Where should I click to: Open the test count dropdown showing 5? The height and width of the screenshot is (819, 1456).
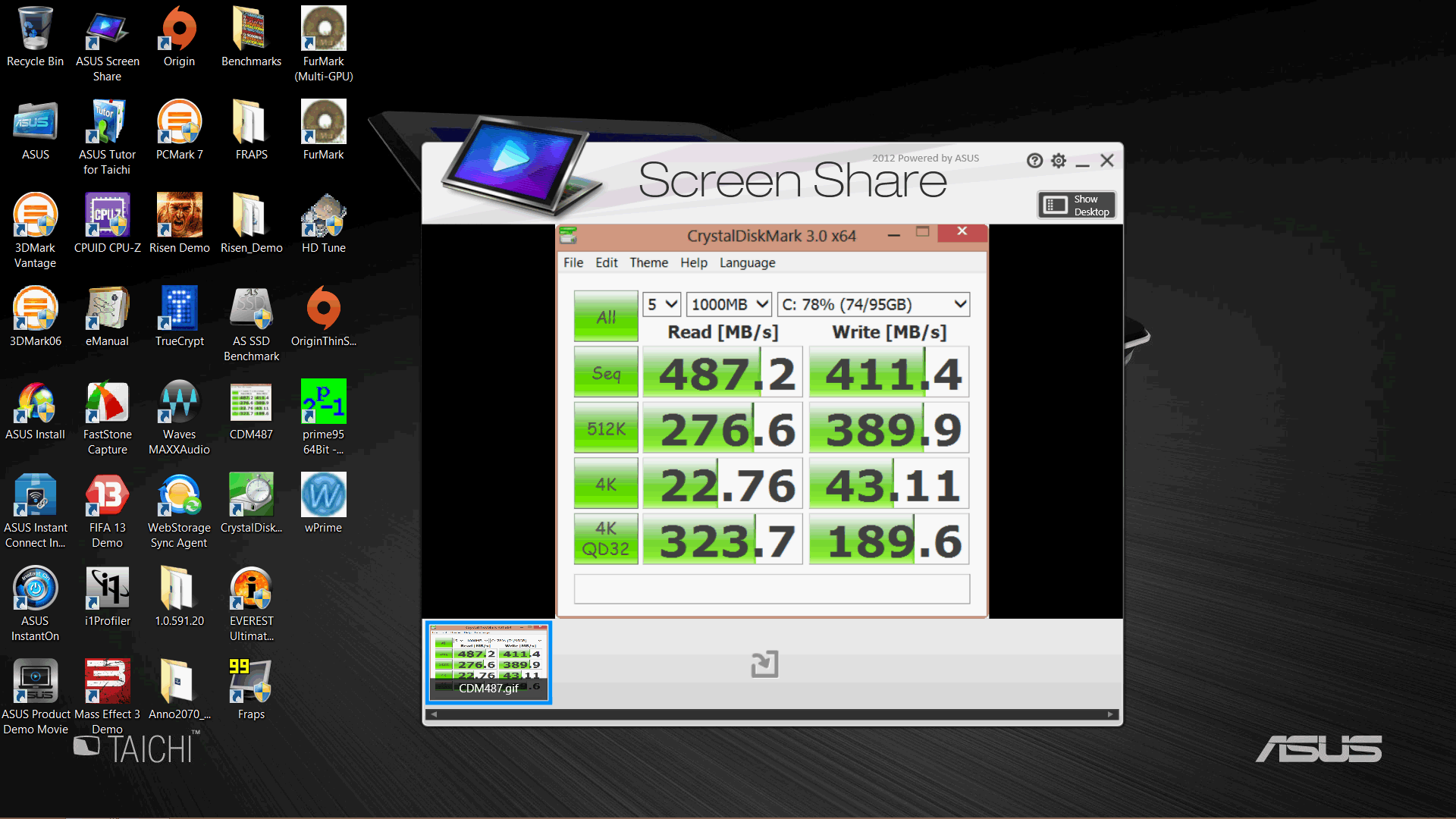point(661,305)
